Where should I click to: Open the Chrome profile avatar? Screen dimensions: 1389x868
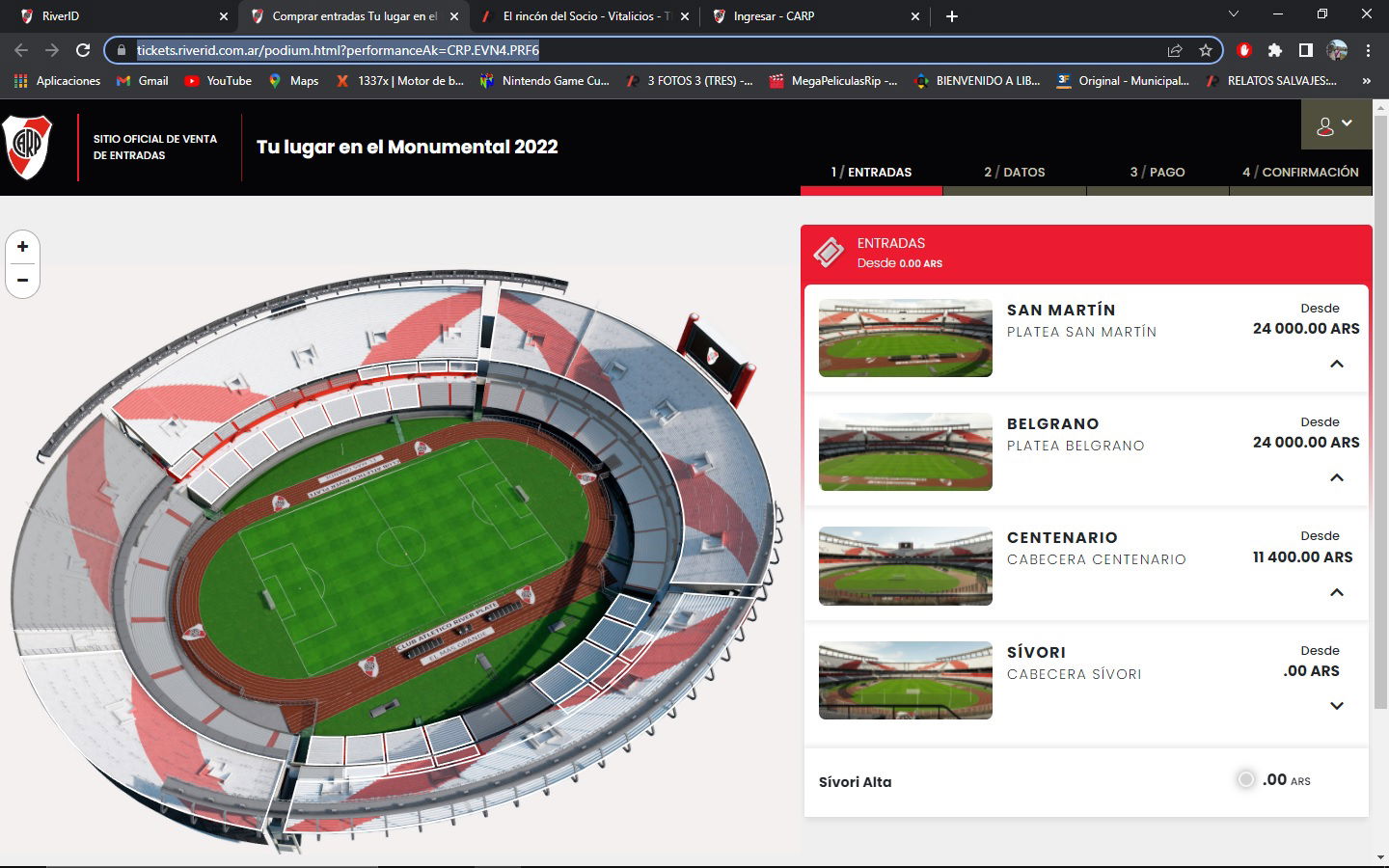tap(1337, 50)
